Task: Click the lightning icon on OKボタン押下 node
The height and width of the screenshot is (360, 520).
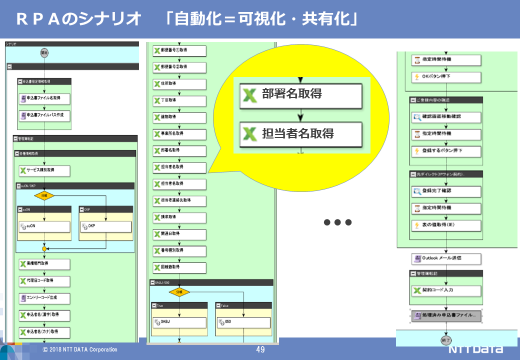Action: (417, 77)
